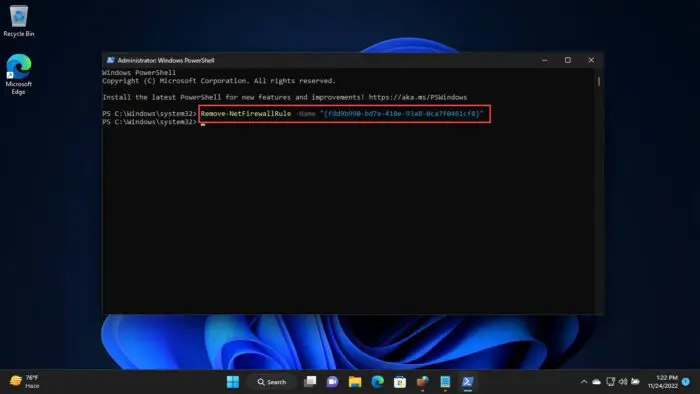
Task: Open the Windows Start menu
Action: (233, 382)
